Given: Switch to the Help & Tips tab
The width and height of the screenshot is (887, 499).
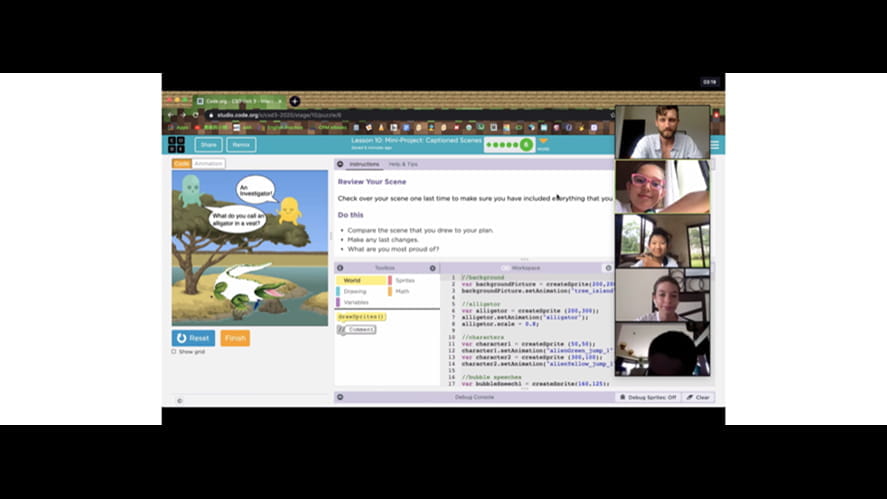Looking at the screenshot, I should pyautogui.click(x=403, y=163).
